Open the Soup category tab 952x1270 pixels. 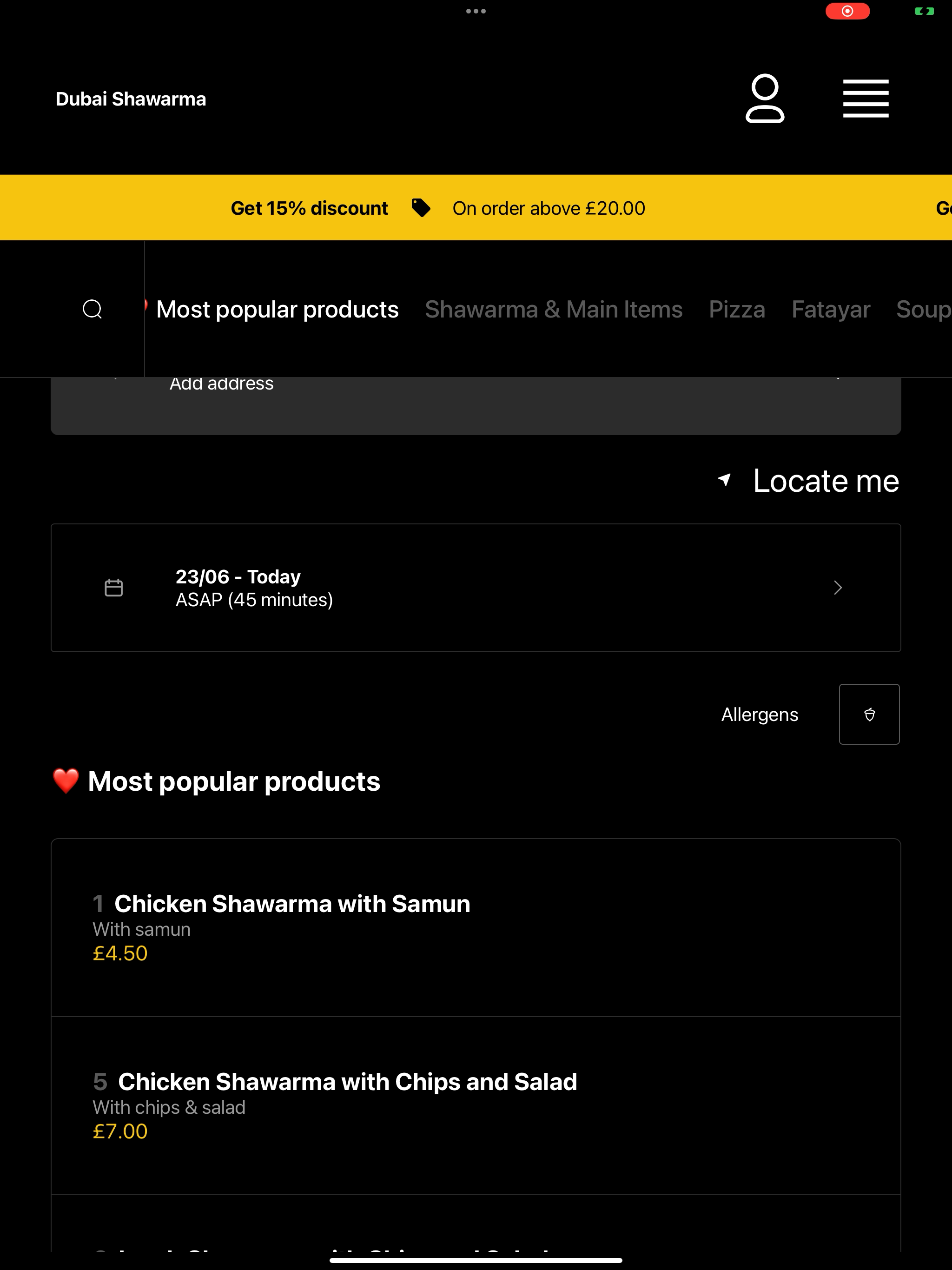click(x=924, y=310)
